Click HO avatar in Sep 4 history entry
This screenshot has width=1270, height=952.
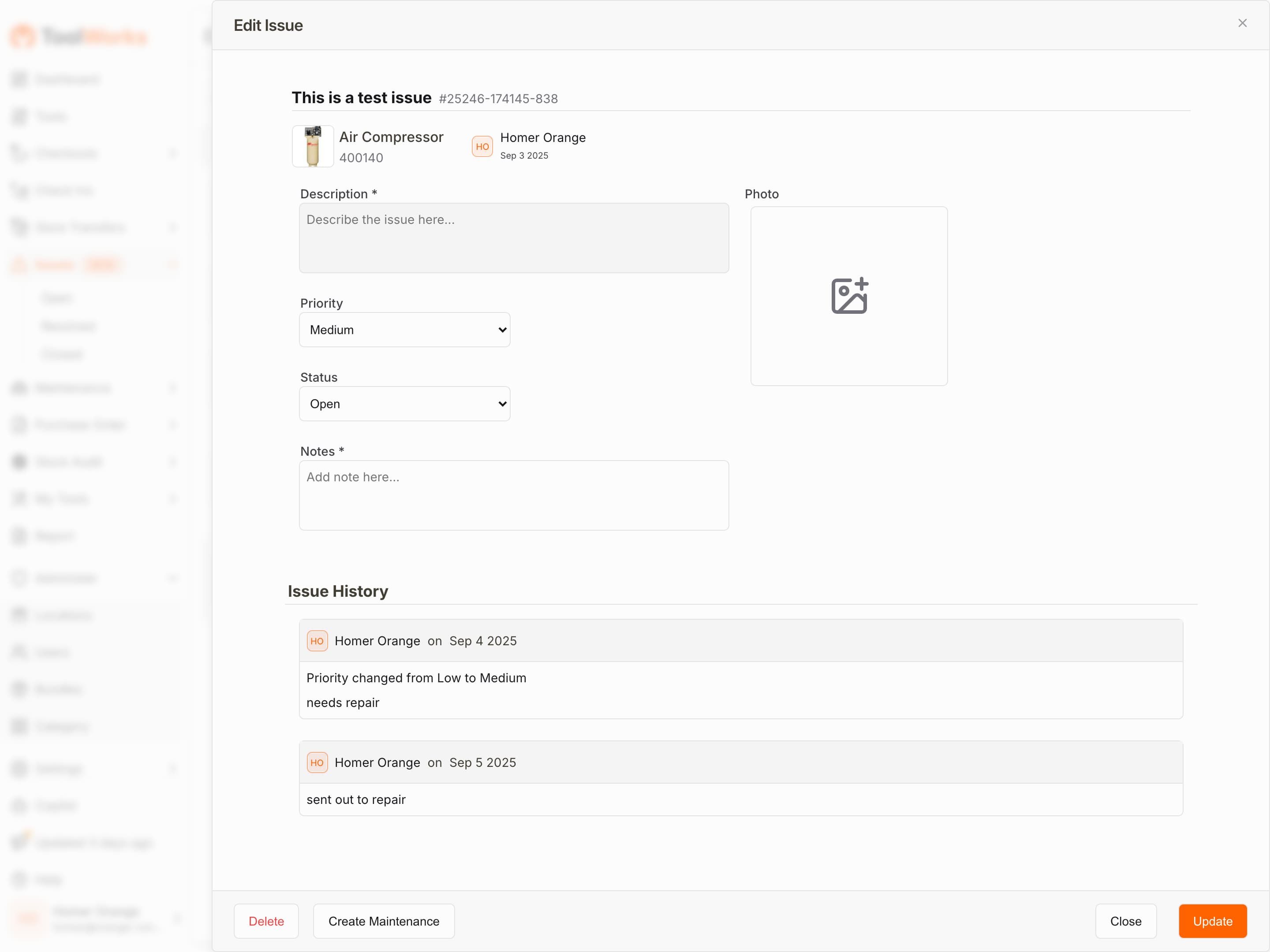coord(317,641)
